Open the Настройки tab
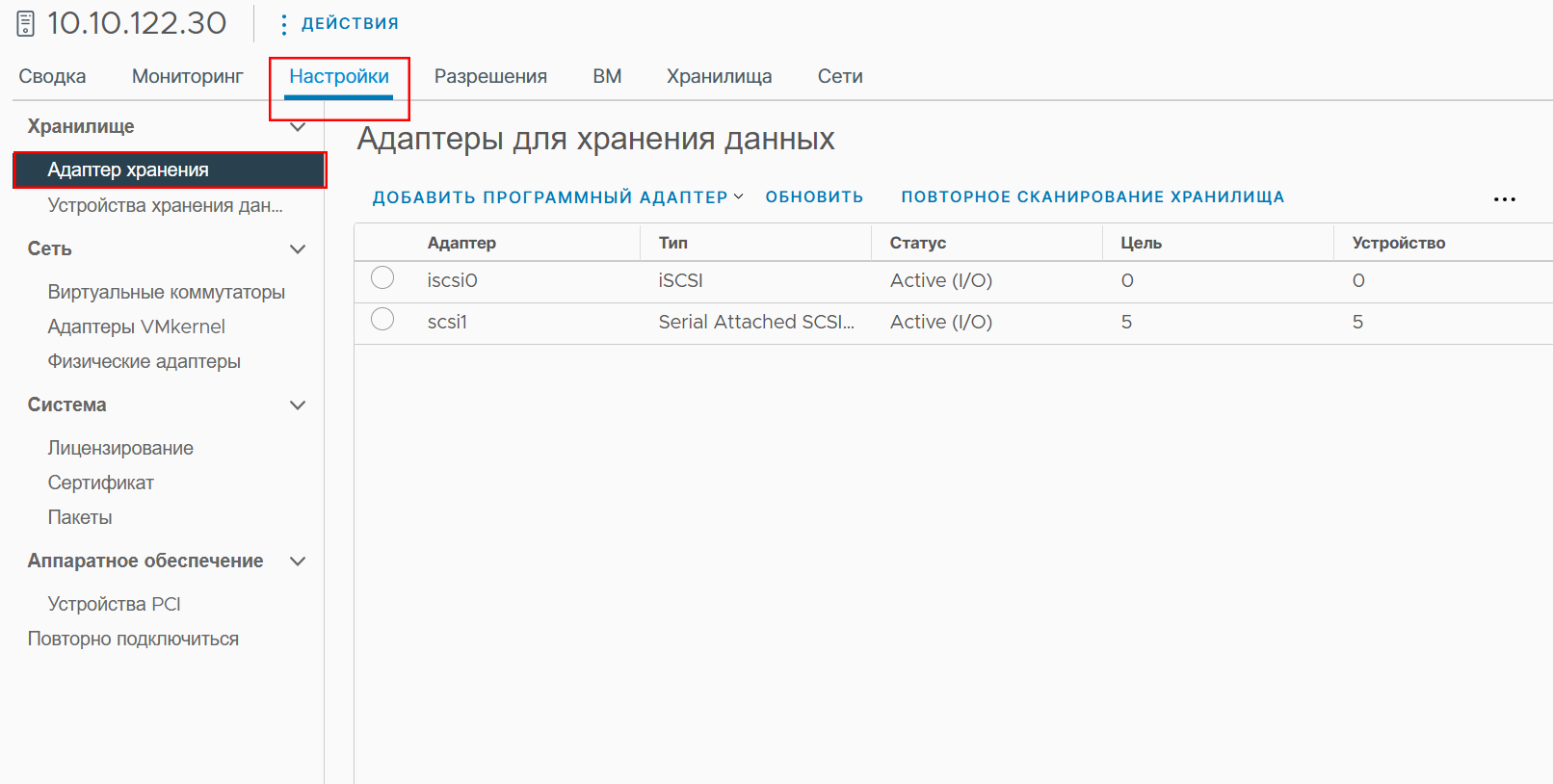1553x784 pixels. (x=339, y=76)
